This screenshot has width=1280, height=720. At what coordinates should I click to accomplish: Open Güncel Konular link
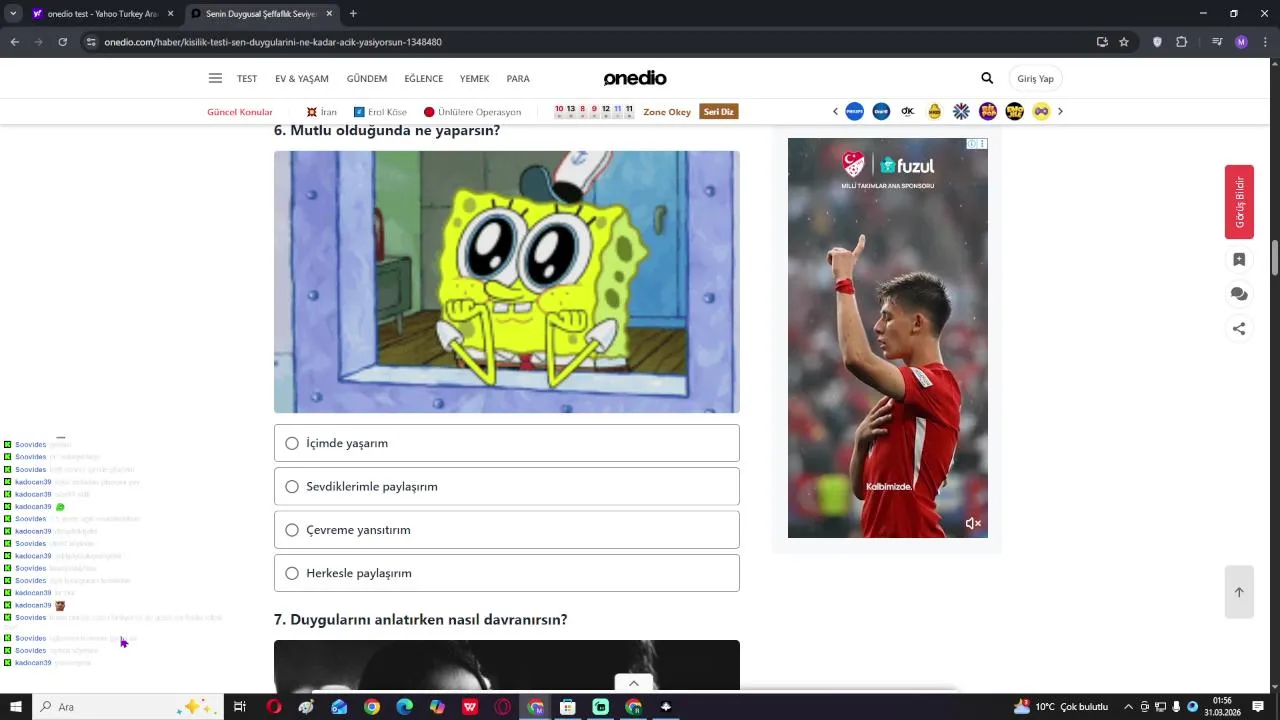coord(240,112)
